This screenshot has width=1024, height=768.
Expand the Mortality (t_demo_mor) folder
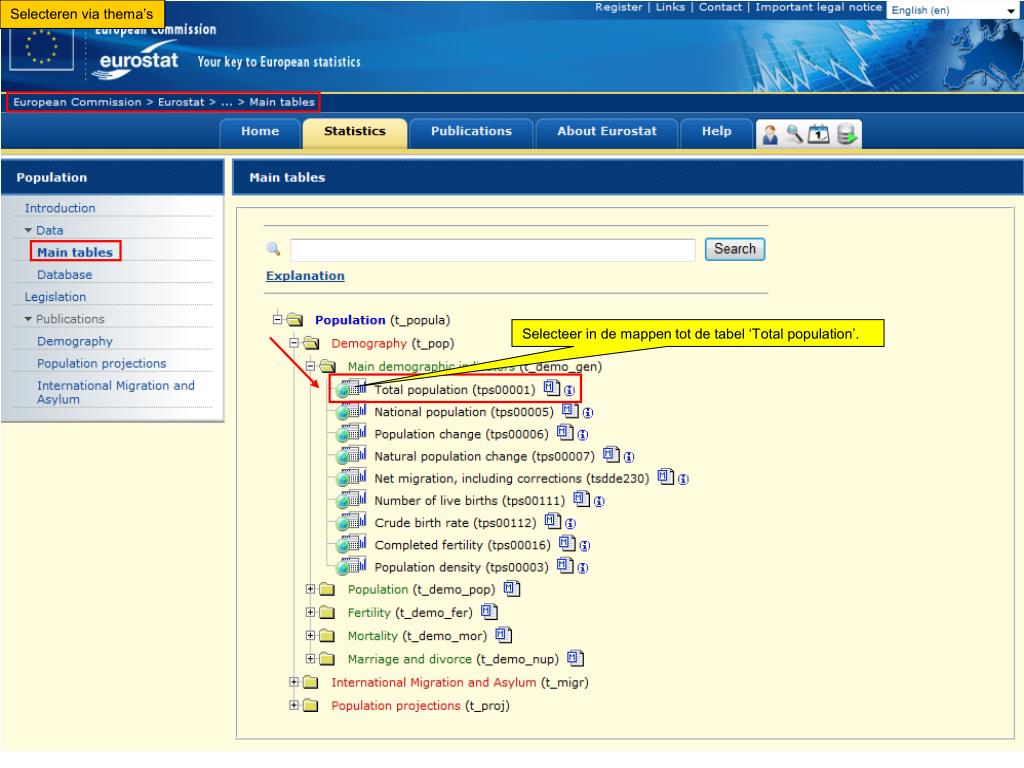pyautogui.click(x=310, y=635)
